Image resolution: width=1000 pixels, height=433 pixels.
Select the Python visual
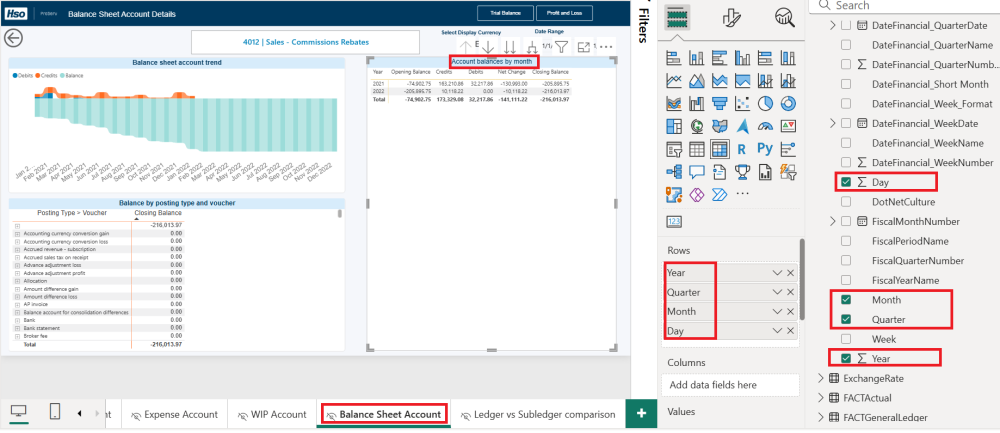[765, 149]
